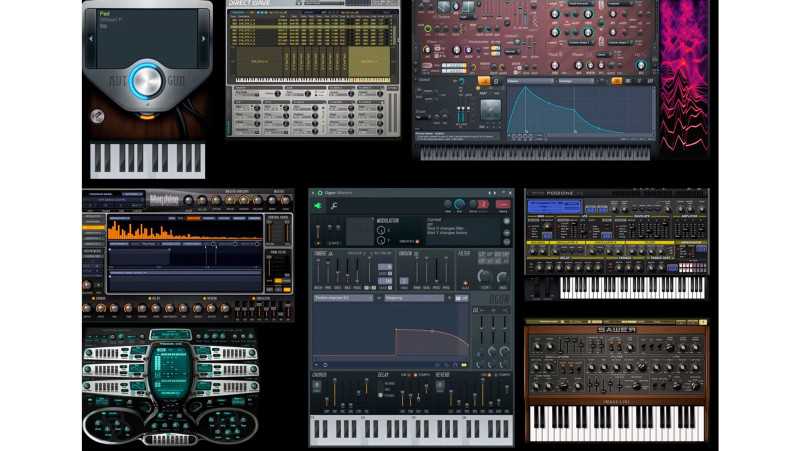Image resolution: width=800 pixels, height=451 pixels.
Task: Play a key on PoiZone's keyboard
Action: click(x=632, y=287)
